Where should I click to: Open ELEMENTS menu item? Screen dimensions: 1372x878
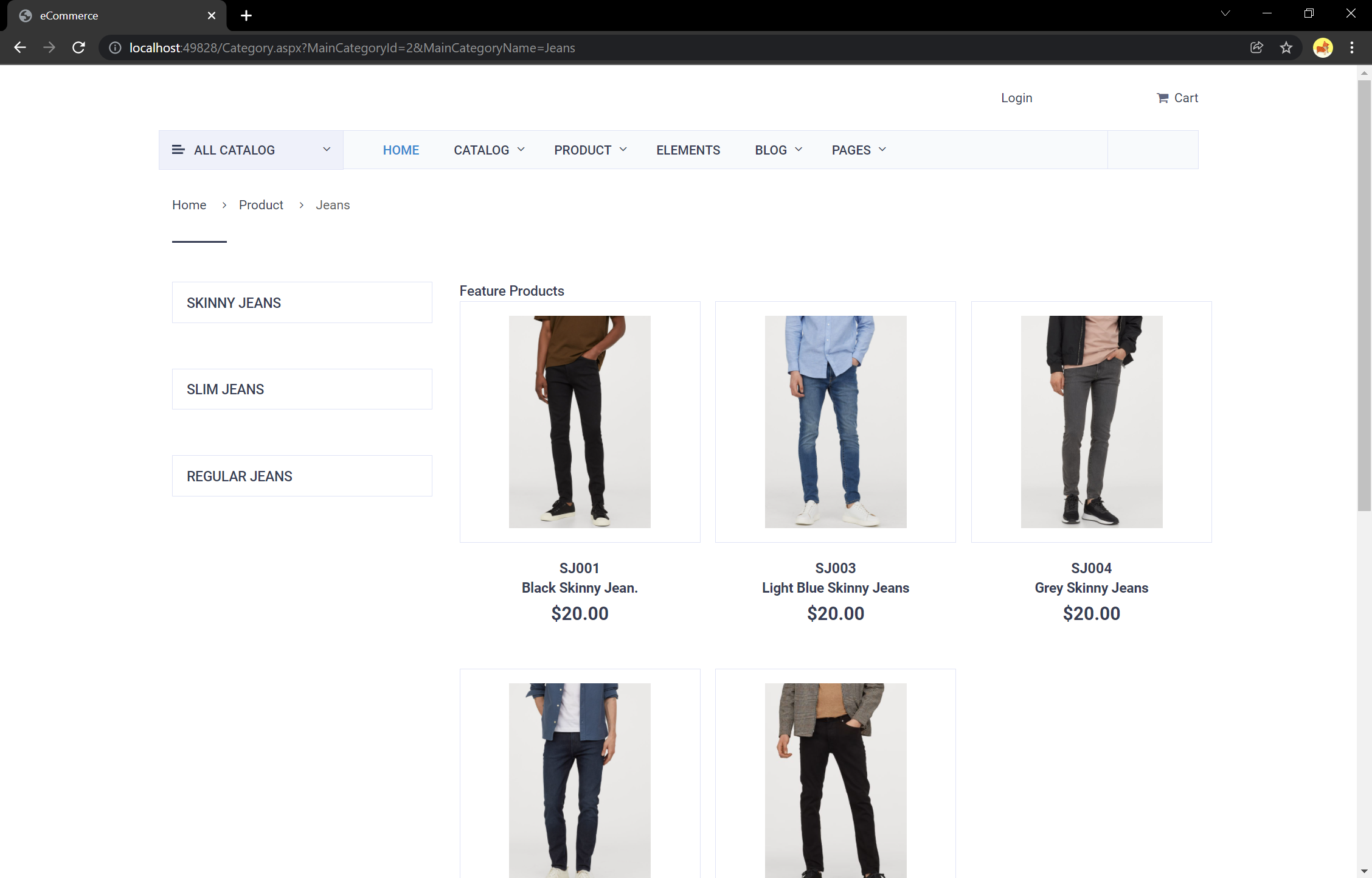tap(688, 150)
